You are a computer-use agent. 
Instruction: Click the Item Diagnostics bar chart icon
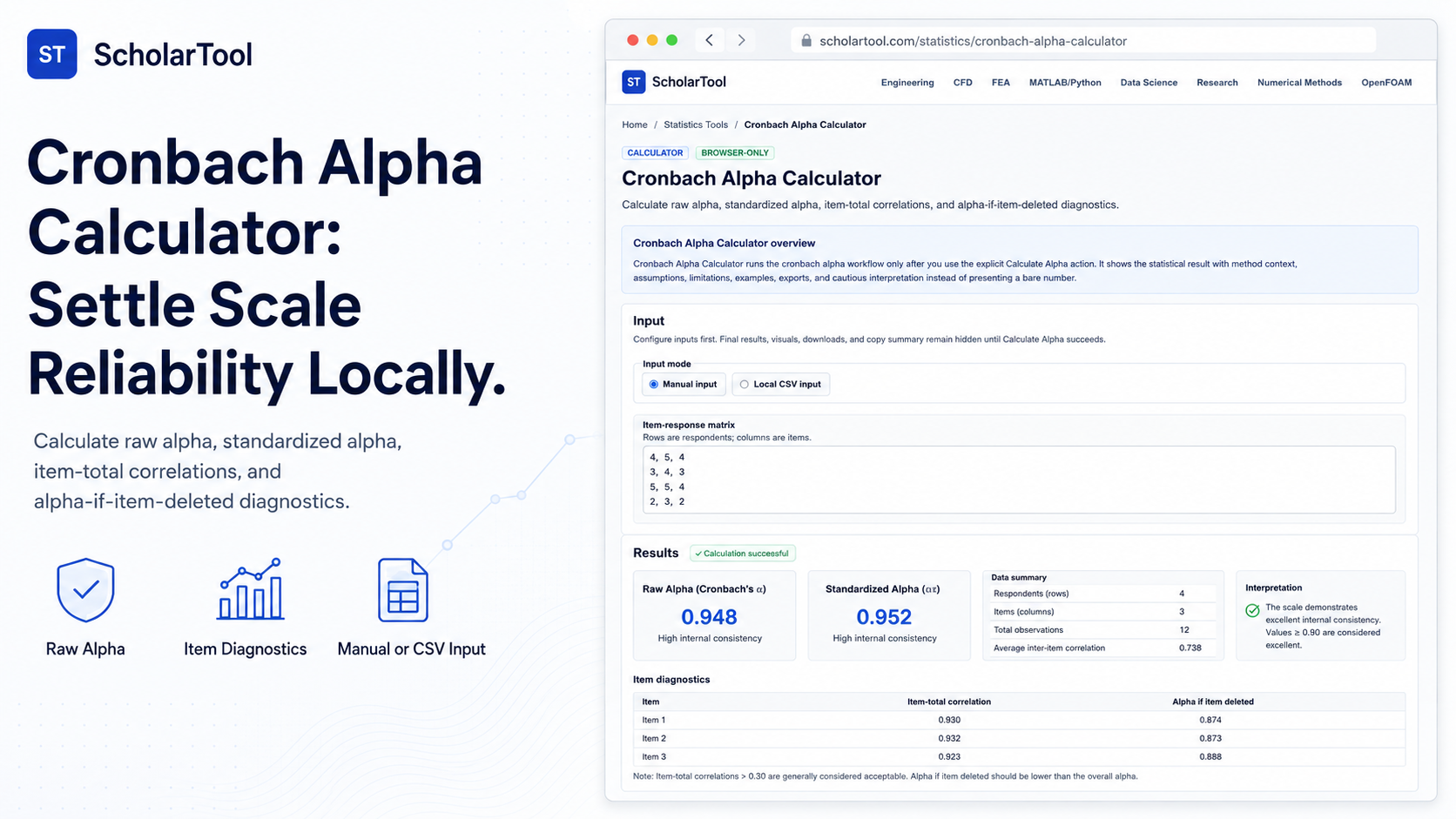(251, 589)
